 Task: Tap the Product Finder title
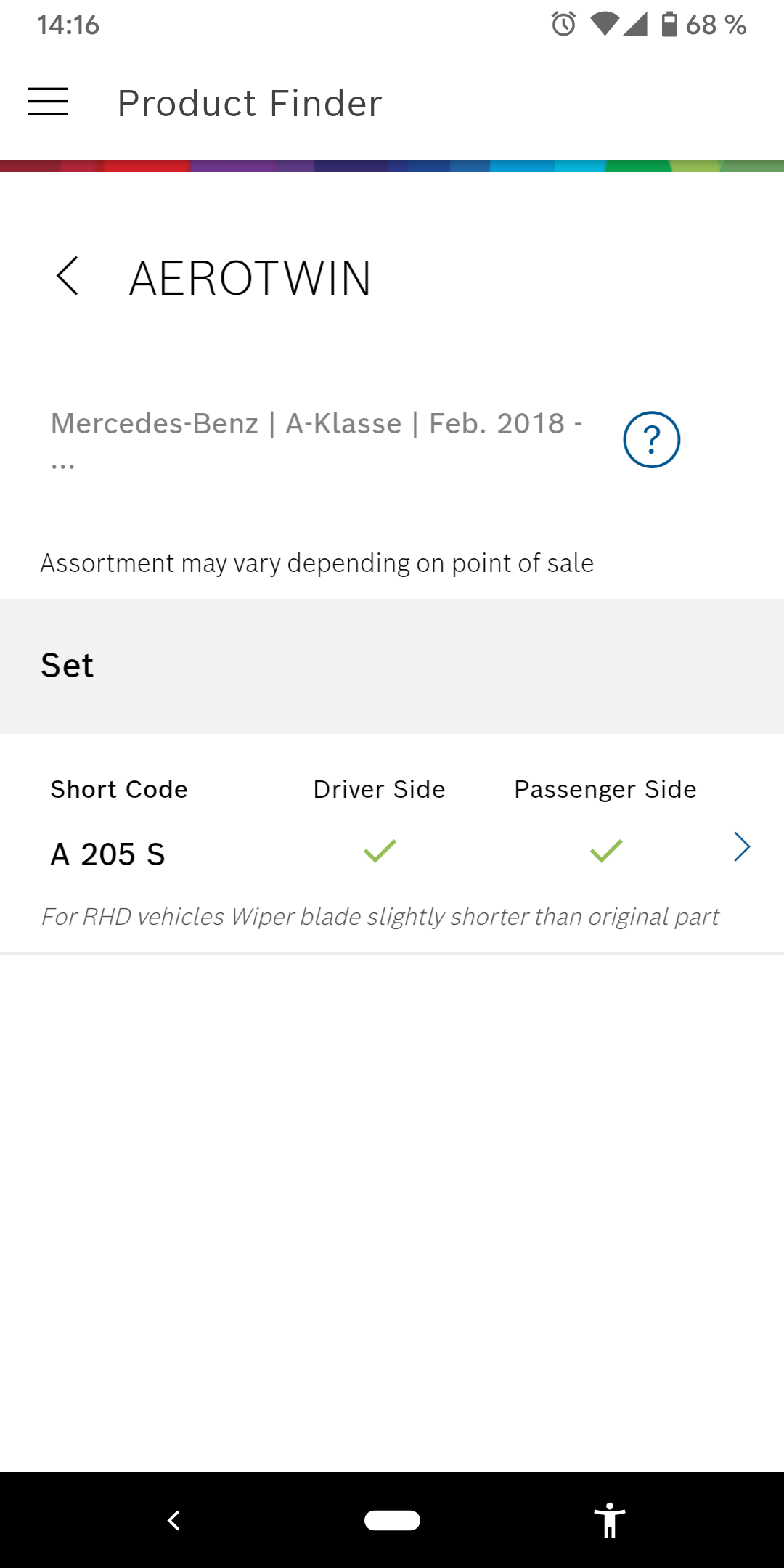coord(250,103)
